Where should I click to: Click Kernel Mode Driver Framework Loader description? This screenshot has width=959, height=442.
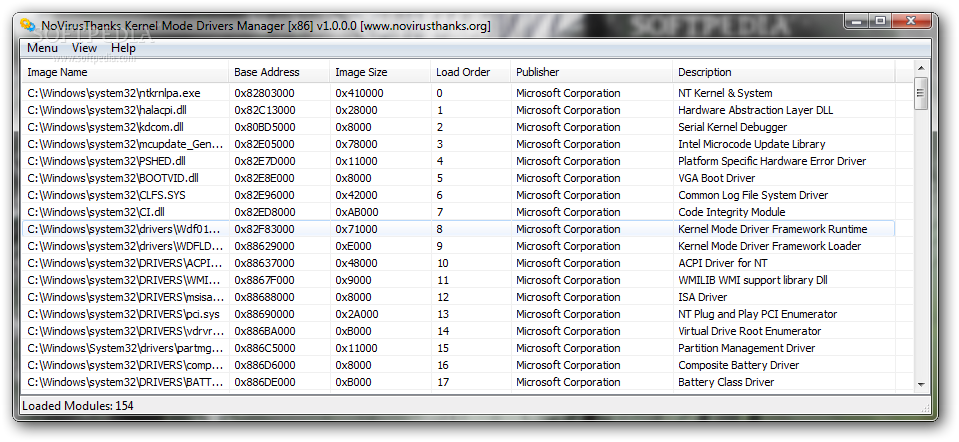pos(770,246)
